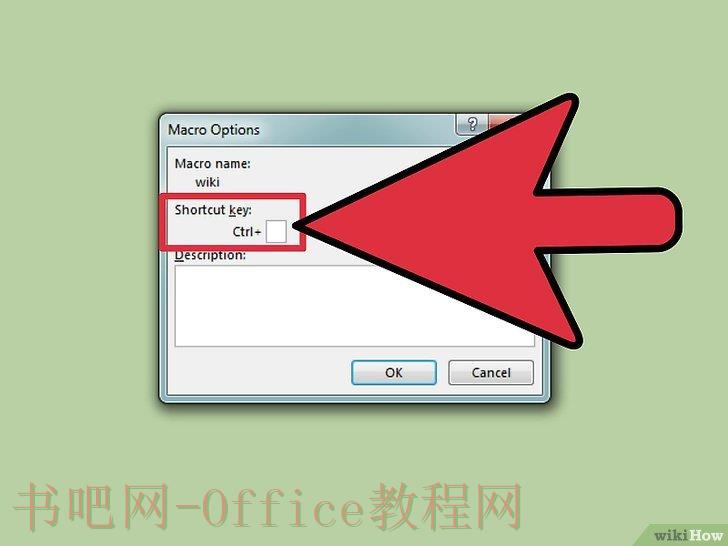Click the empty dialog area left of OK
728x546 pixels.
[260, 373]
